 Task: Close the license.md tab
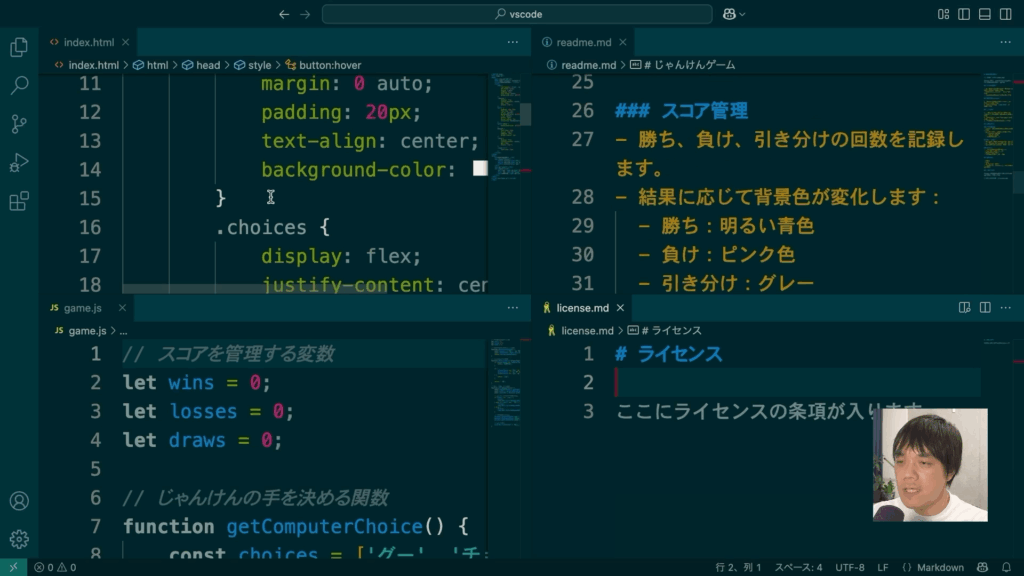621,308
